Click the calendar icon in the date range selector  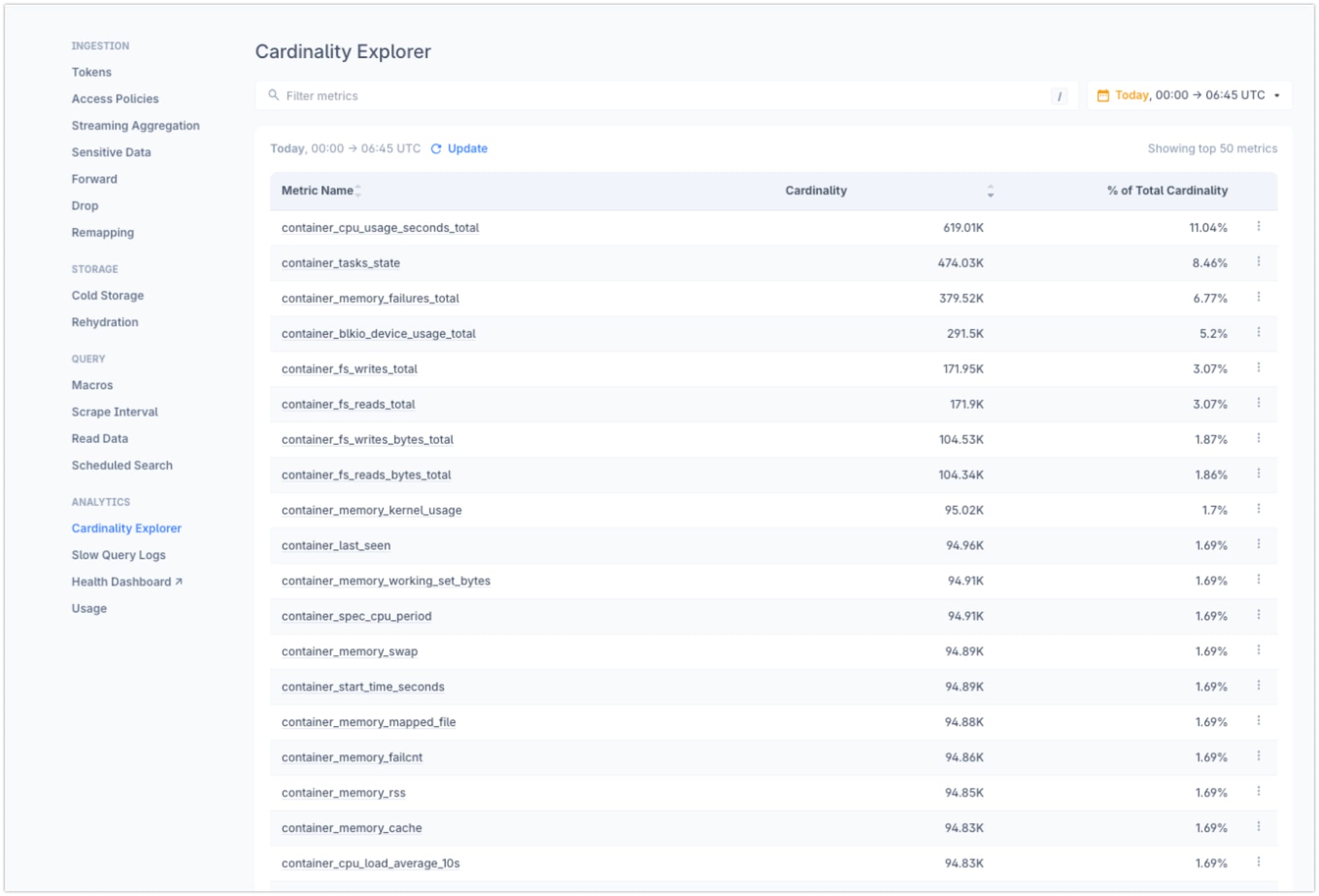[x=1103, y=95]
